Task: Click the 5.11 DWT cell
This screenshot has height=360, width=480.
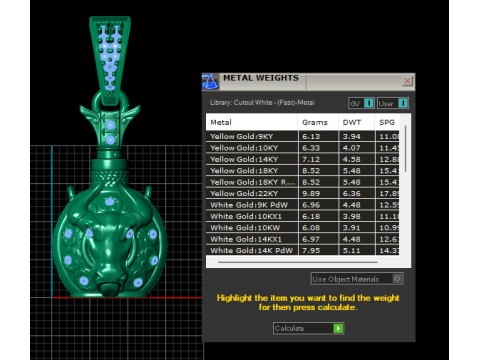Action: pyautogui.click(x=357, y=250)
